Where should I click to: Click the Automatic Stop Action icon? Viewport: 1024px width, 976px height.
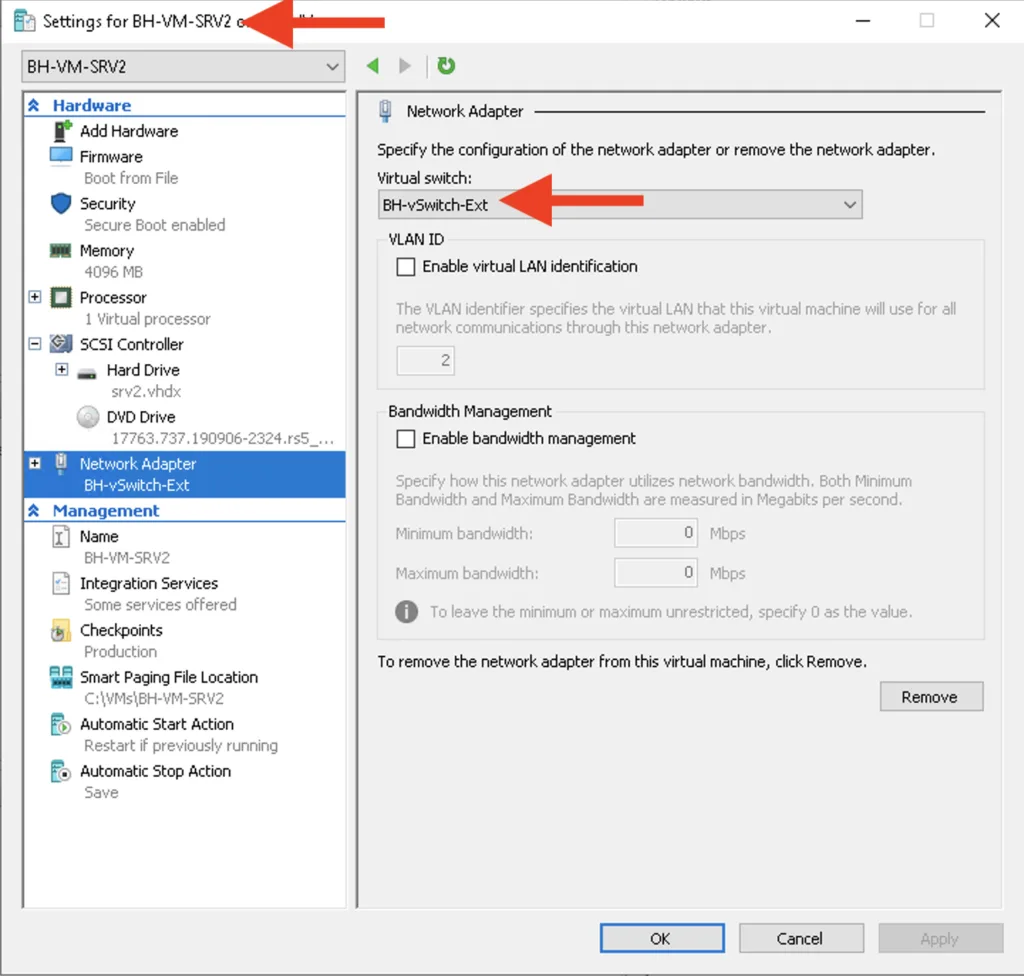(x=61, y=771)
